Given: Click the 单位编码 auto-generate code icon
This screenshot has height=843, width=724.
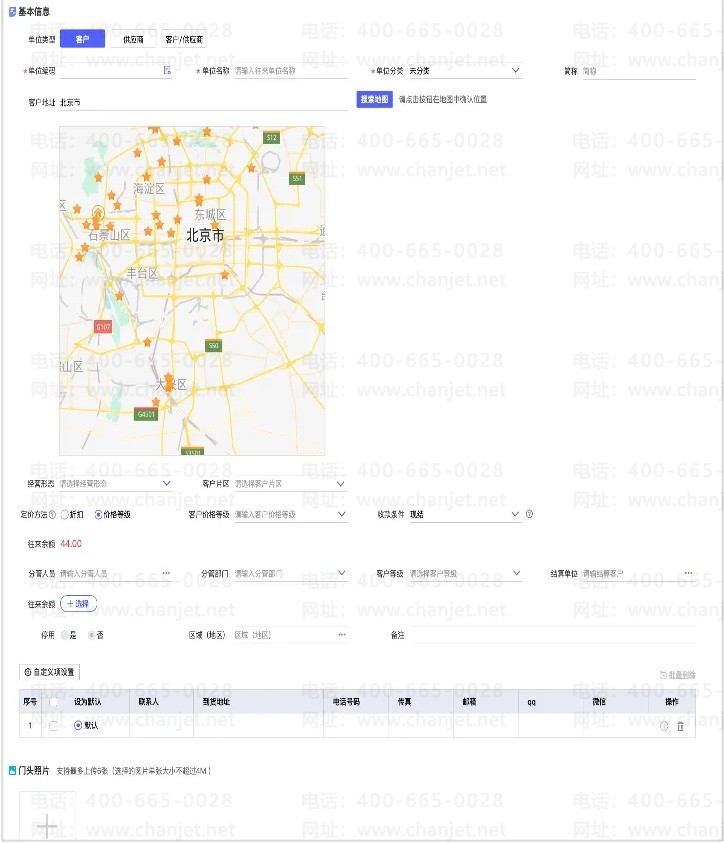Looking at the screenshot, I should pyautogui.click(x=167, y=70).
